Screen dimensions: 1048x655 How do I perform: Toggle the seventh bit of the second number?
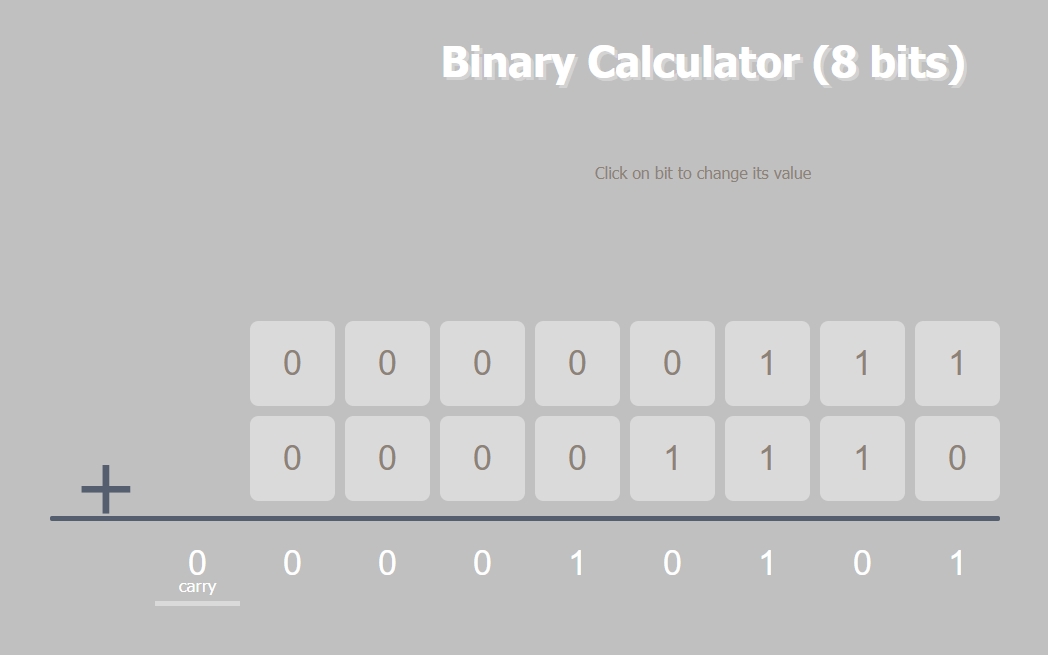[862, 458]
